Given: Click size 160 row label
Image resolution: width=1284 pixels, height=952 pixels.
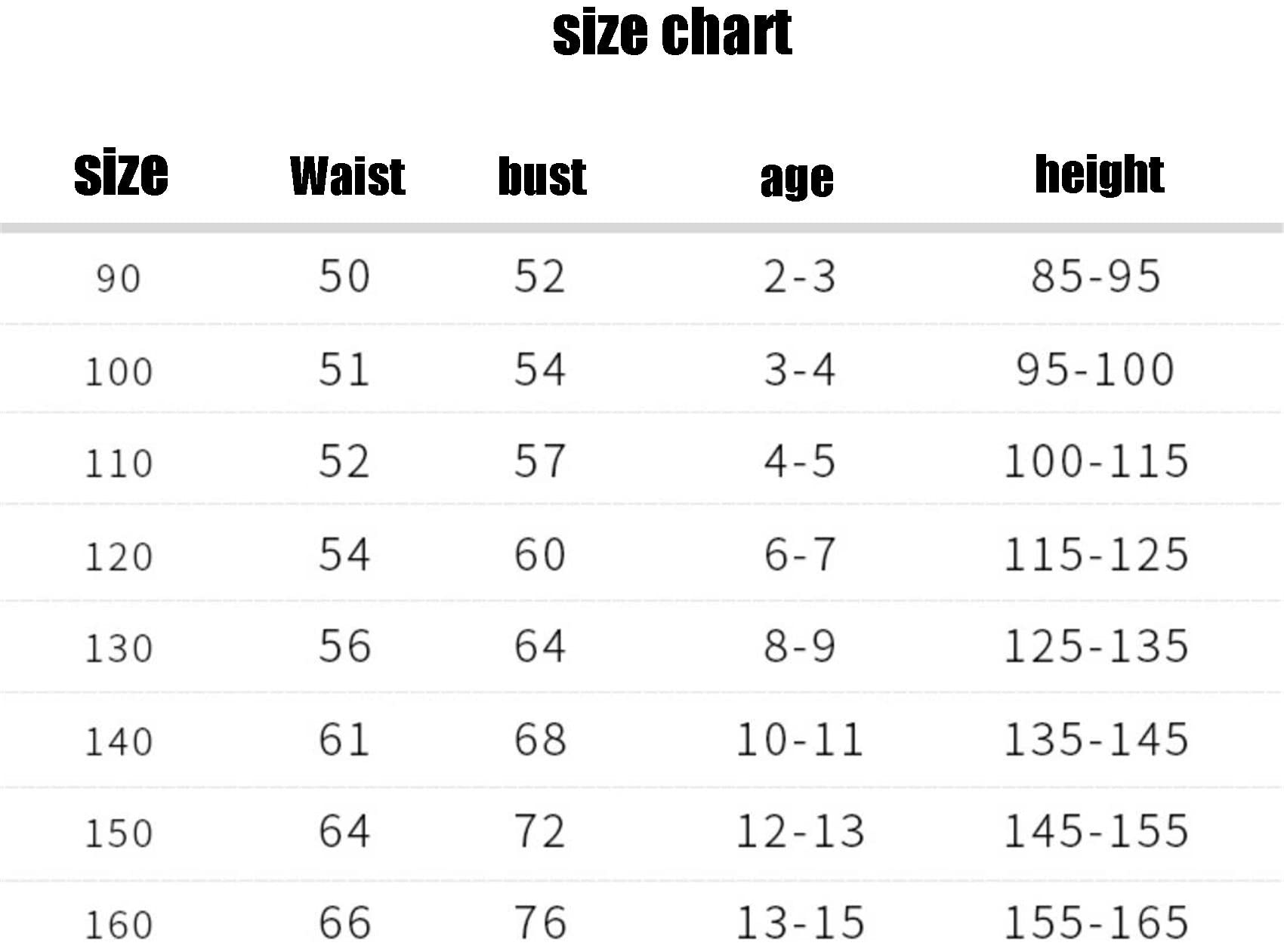Looking at the screenshot, I should (x=119, y=925).
